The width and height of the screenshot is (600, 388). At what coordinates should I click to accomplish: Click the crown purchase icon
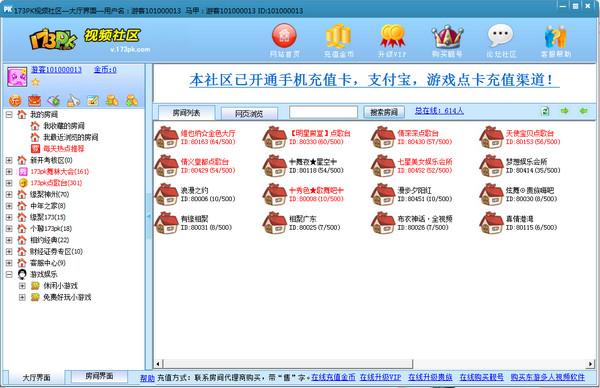[447, 37]
